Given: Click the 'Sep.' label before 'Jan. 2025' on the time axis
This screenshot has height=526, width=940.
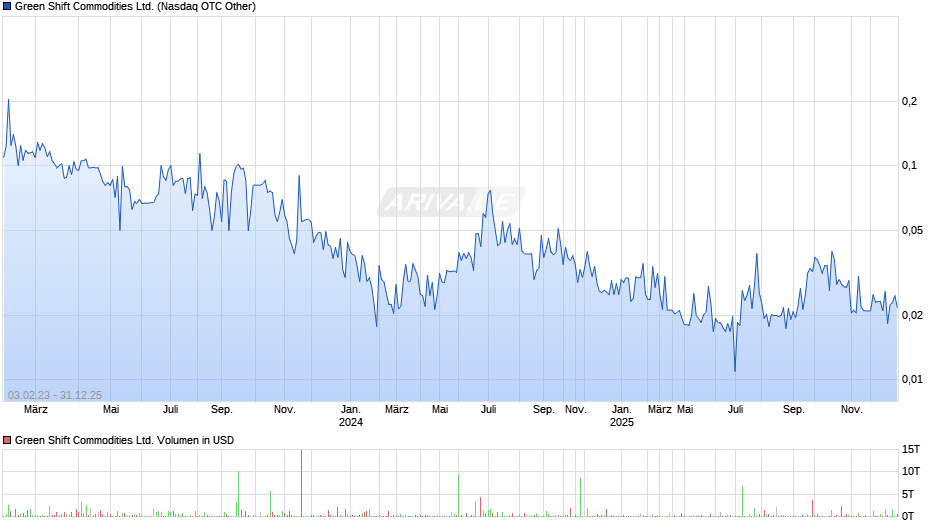Looking at the screenshot, I should [x=544, y=410].
